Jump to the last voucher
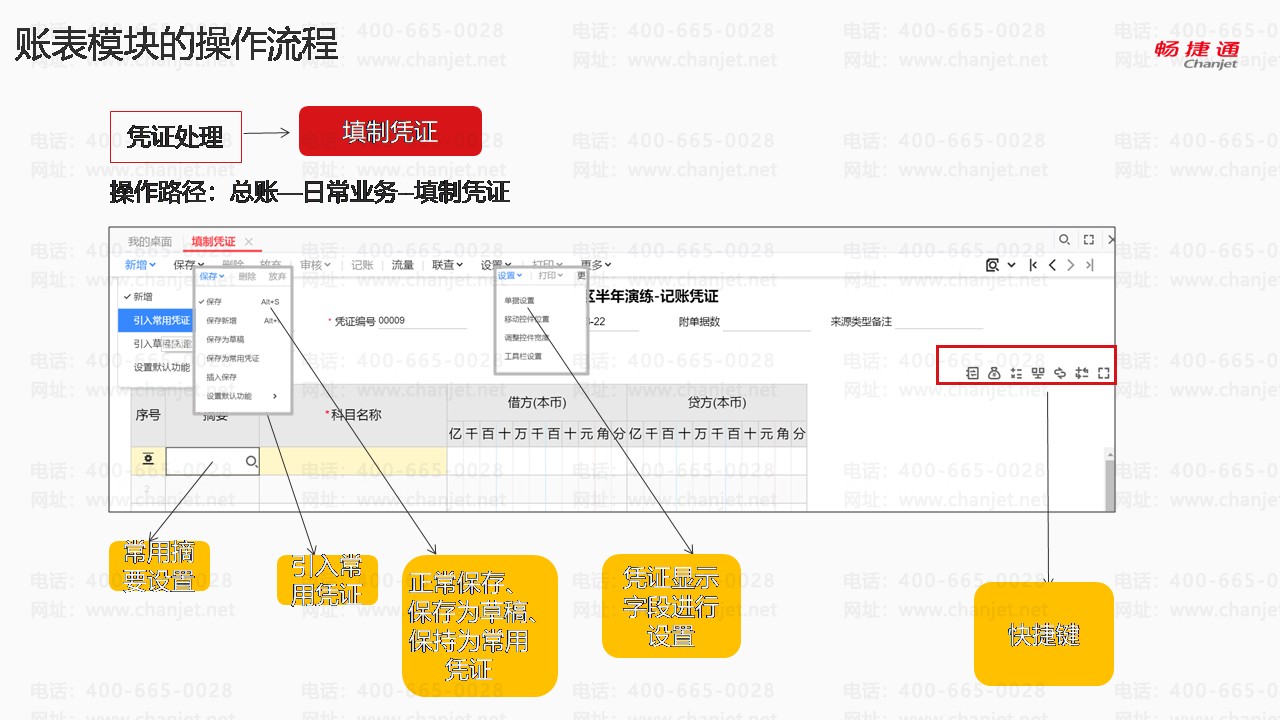 click(1089, 265)
